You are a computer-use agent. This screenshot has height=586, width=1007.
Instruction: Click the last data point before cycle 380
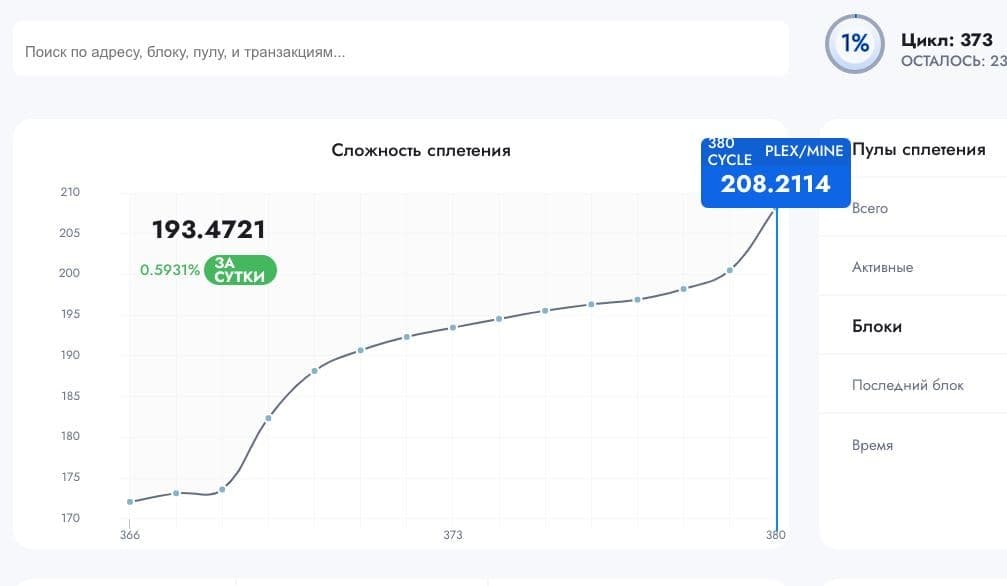(x=730, y=270)
